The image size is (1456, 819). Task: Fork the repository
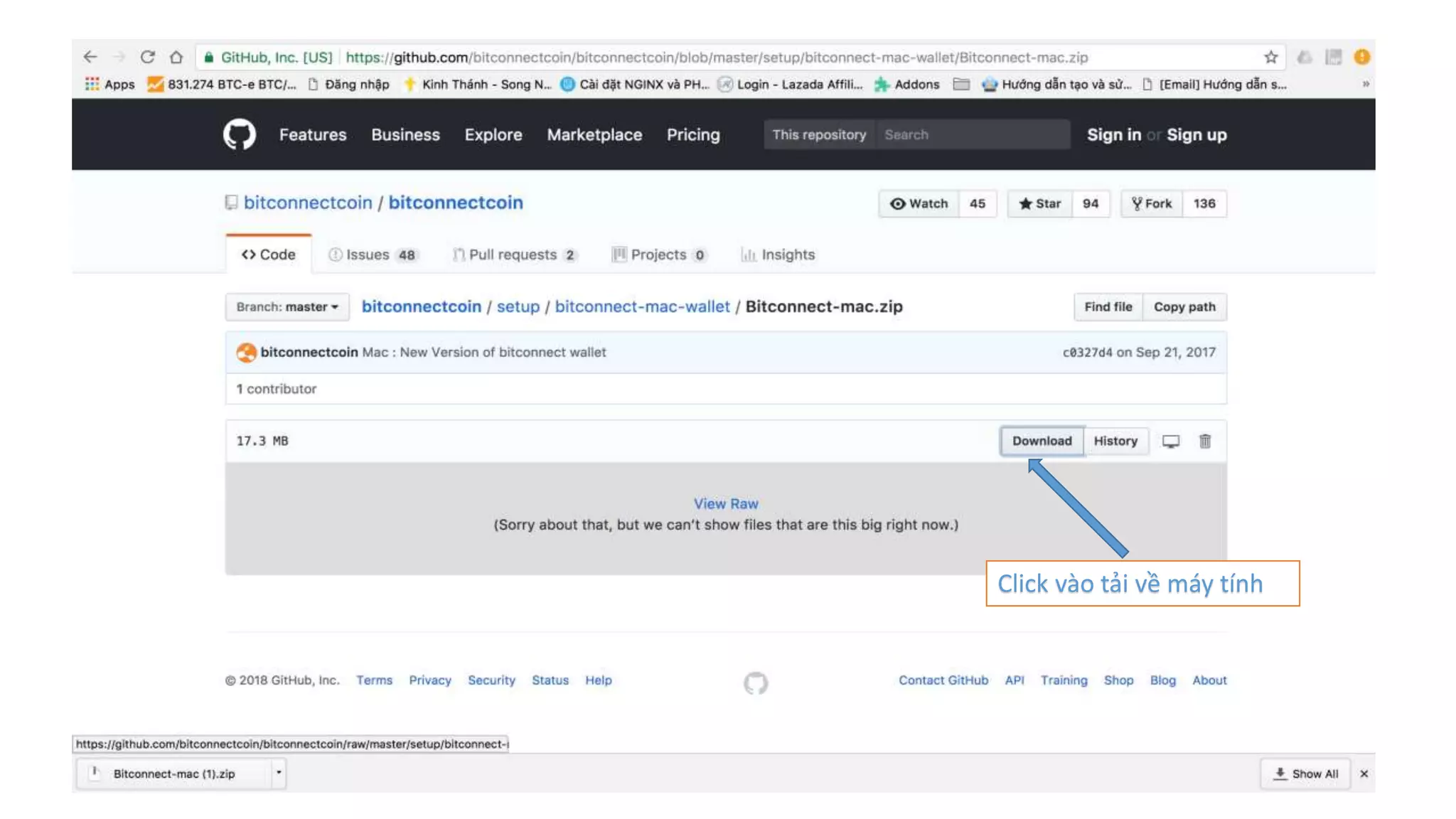pyautogui.click(x=1152, y=204)
